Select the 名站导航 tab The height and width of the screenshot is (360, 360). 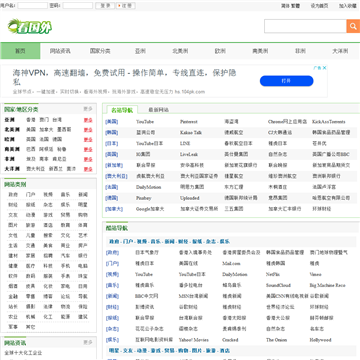pos(122,110)
